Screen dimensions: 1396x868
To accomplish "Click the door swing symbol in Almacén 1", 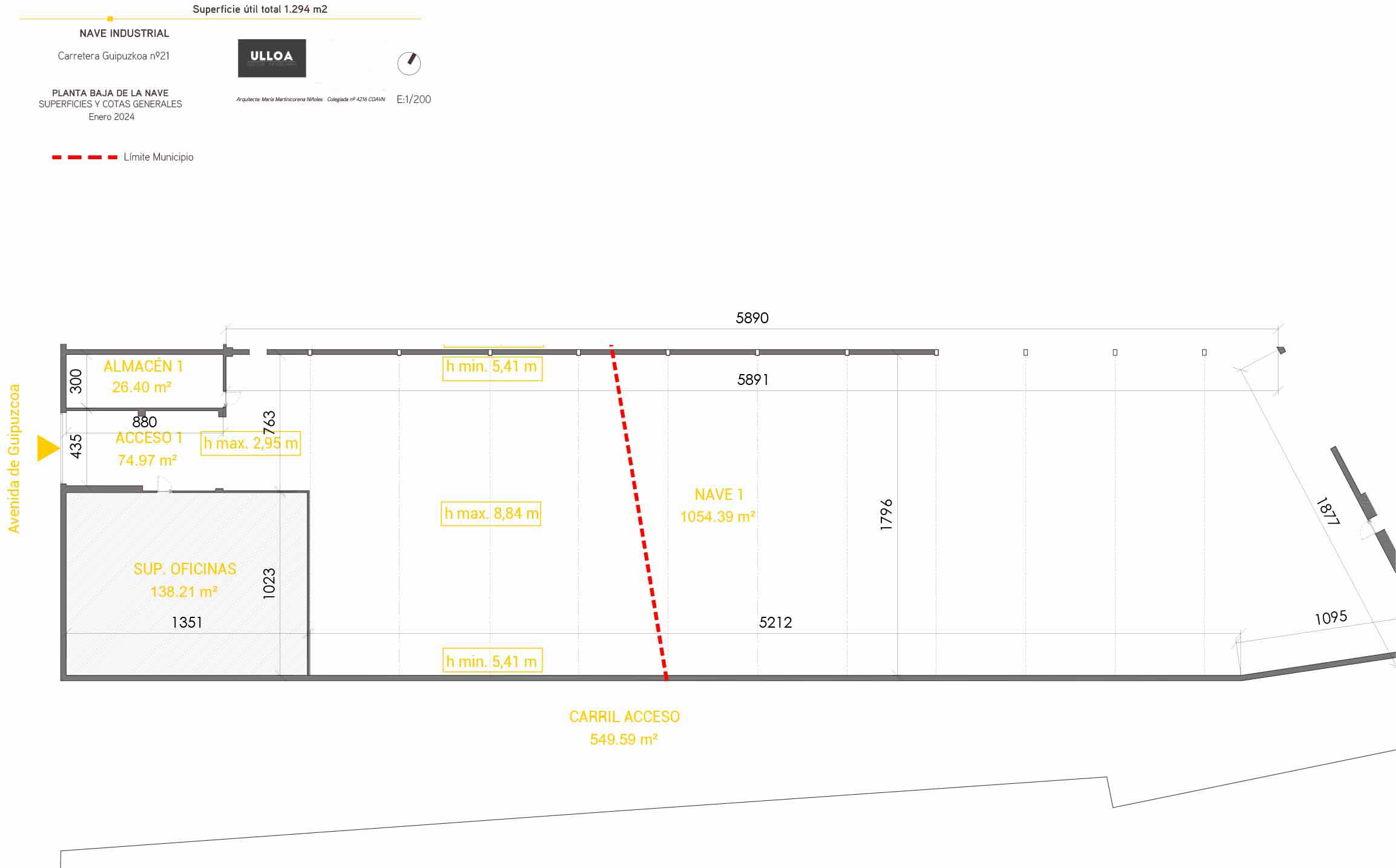I will pos(232,399).
